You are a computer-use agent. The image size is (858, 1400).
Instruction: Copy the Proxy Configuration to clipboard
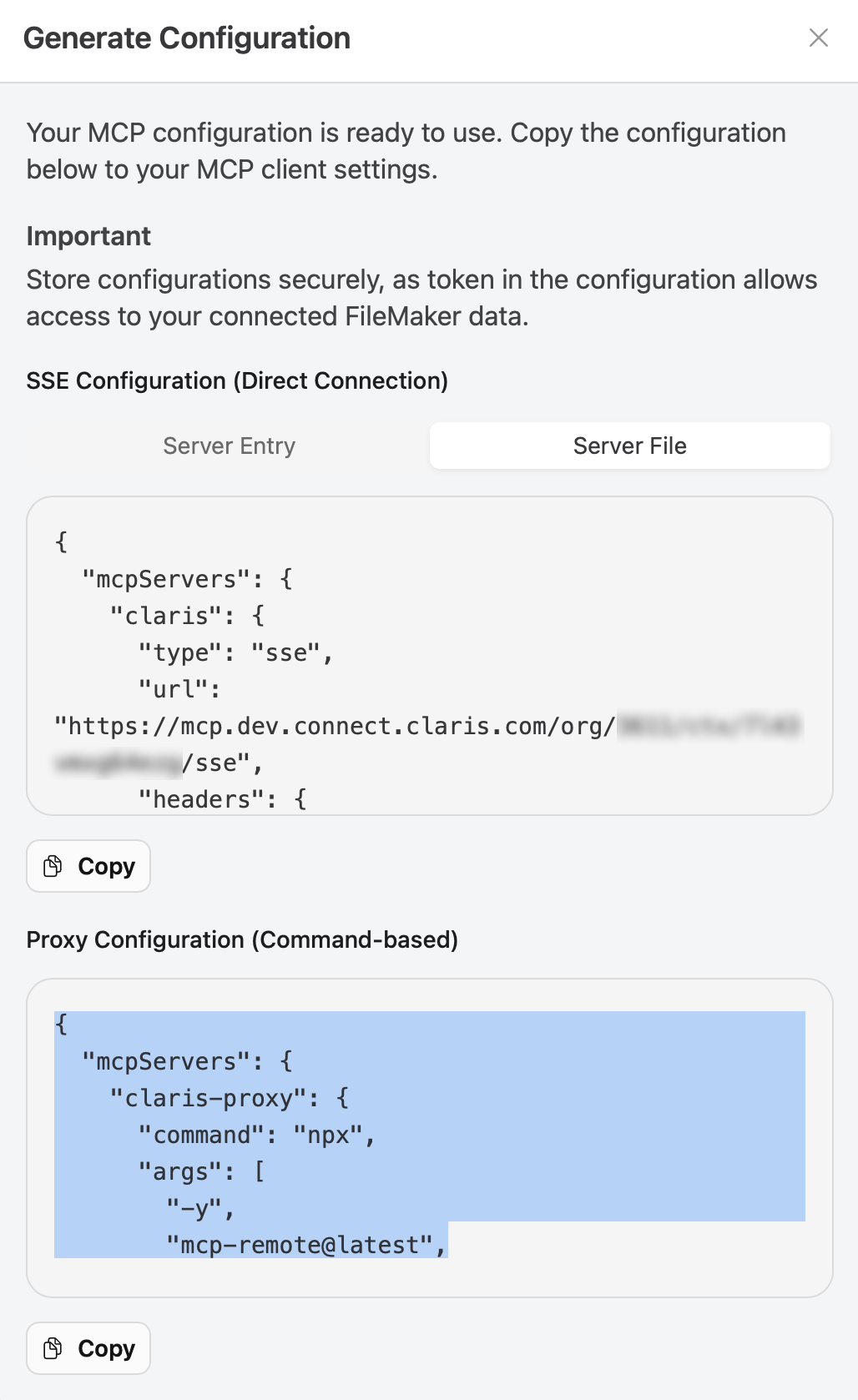point(88,1348)
